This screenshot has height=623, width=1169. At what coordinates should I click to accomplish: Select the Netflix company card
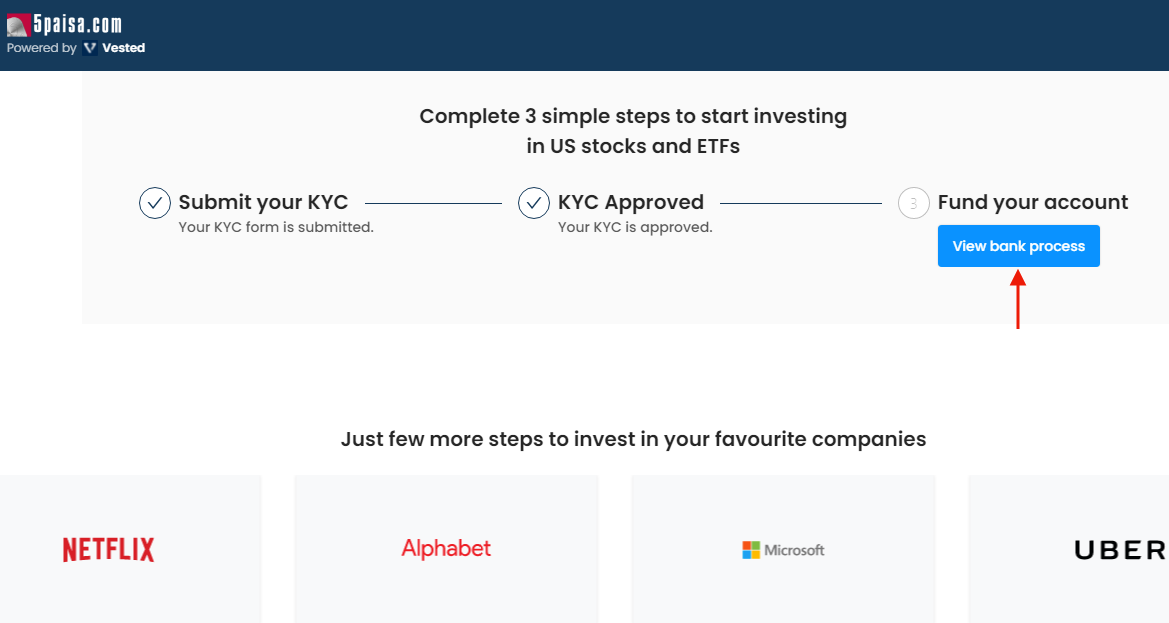coord(130,549)
